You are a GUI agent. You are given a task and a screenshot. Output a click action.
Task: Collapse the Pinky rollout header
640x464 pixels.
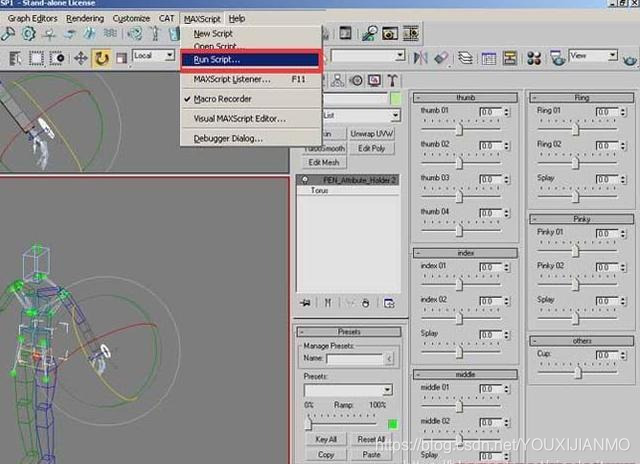tap(582, 219)
